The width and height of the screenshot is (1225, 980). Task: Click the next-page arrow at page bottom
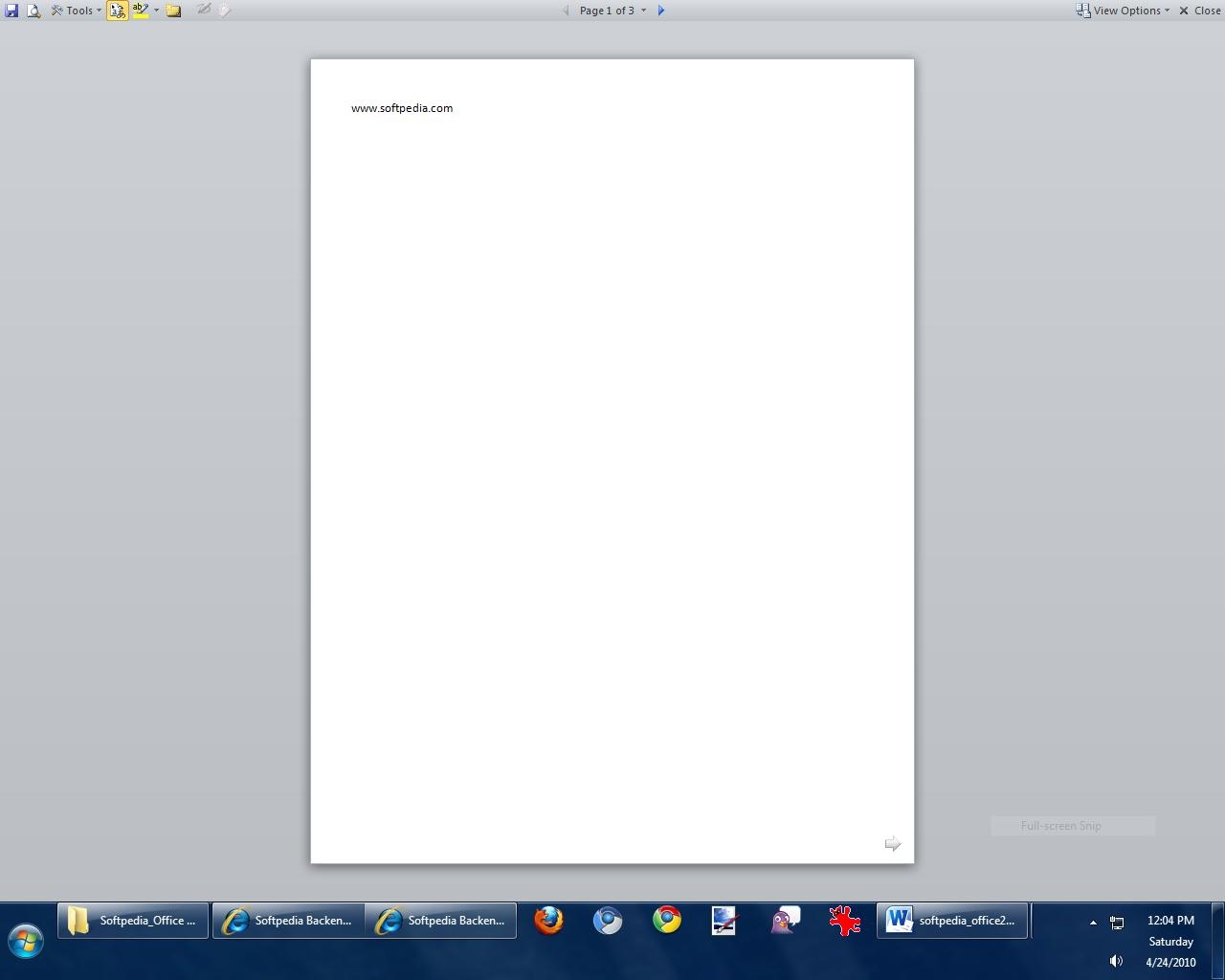(892, 843)
